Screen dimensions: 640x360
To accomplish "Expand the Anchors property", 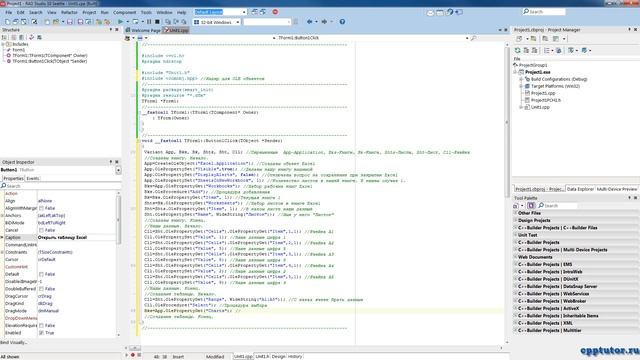I will point(2,216).
